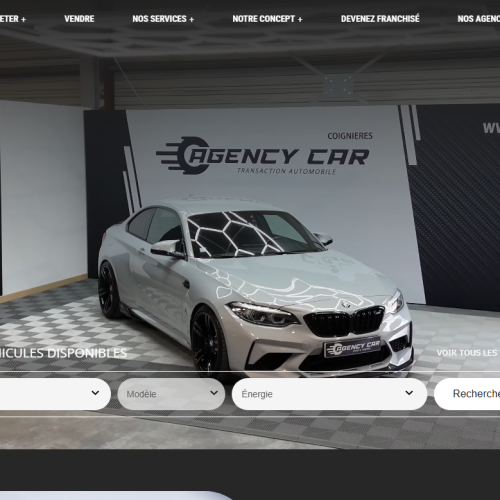Open the VENDRE menu item
500x500 pixels.
pos(79,19)
